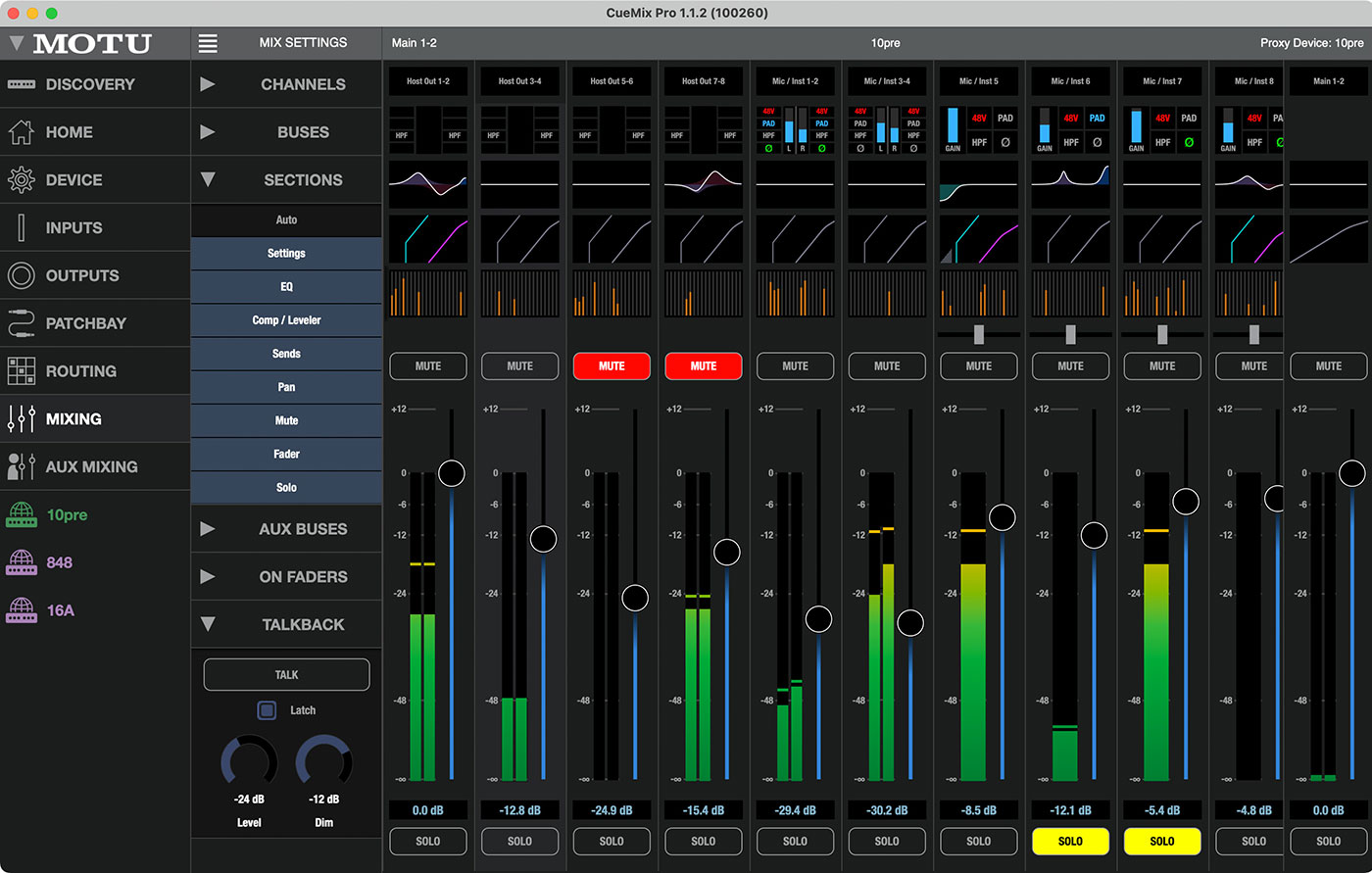Open Device settings gear icon
Screen dimensions: 1372x873
pos(22,180)
